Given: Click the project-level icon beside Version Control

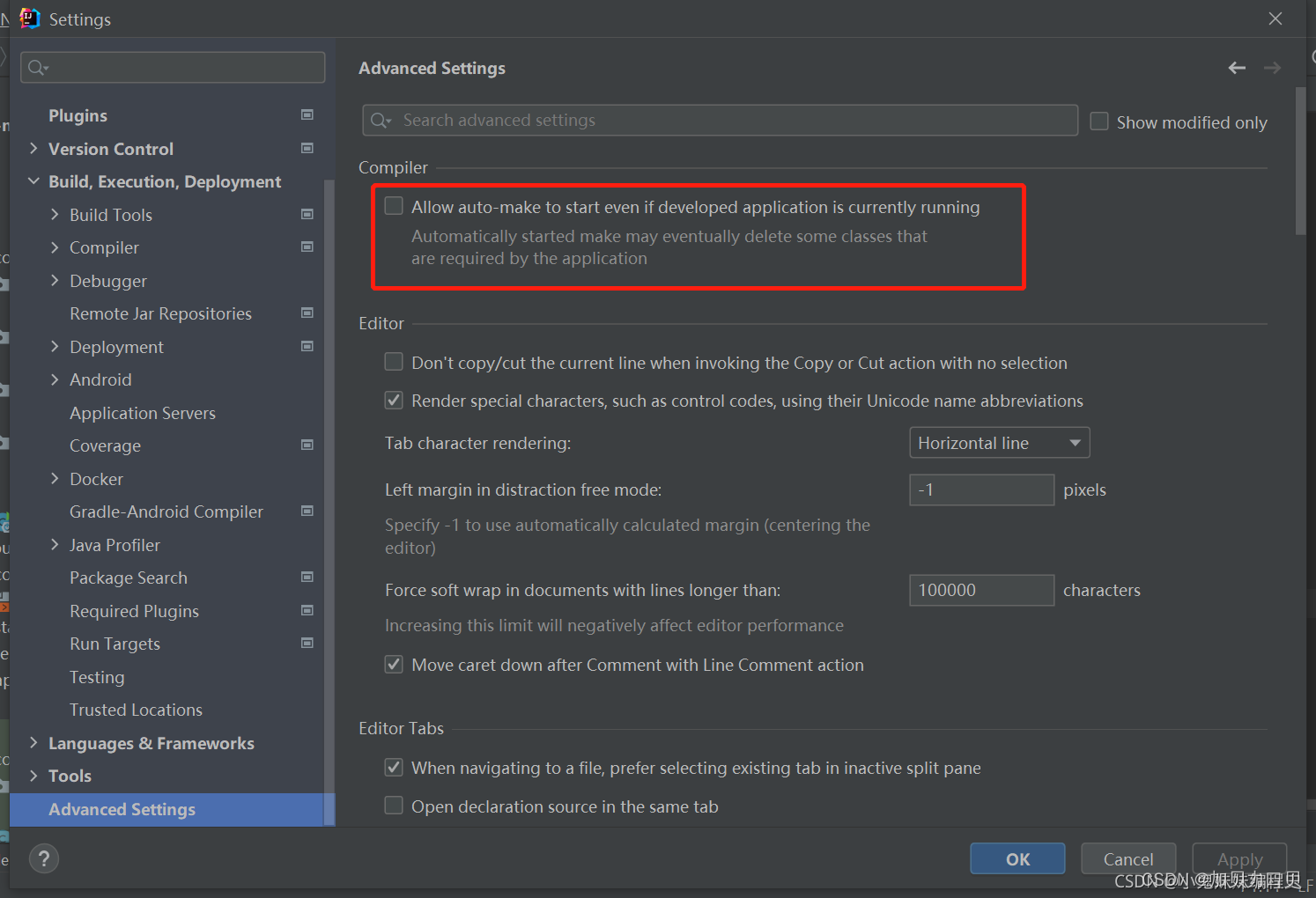Looking at the screenshot, I should [x=307, y=148].
